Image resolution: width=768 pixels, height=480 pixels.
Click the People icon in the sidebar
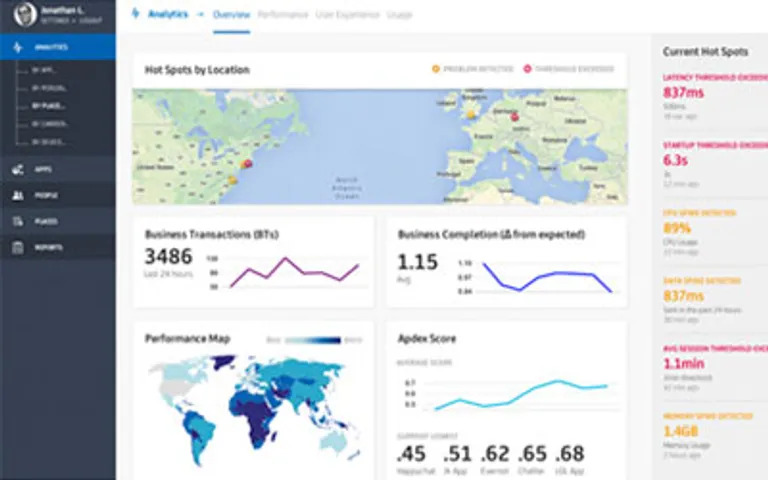(x=18, y=195)
